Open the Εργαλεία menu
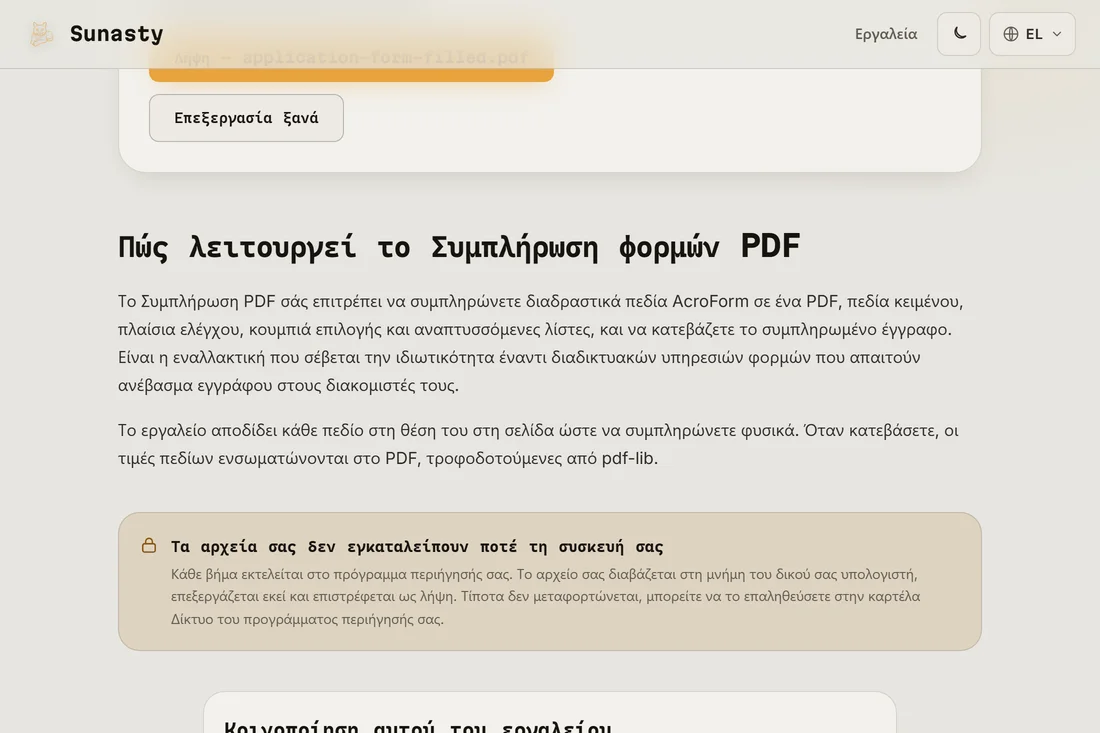This screenshot has height=733, width=1100. (x=886, y=34)
